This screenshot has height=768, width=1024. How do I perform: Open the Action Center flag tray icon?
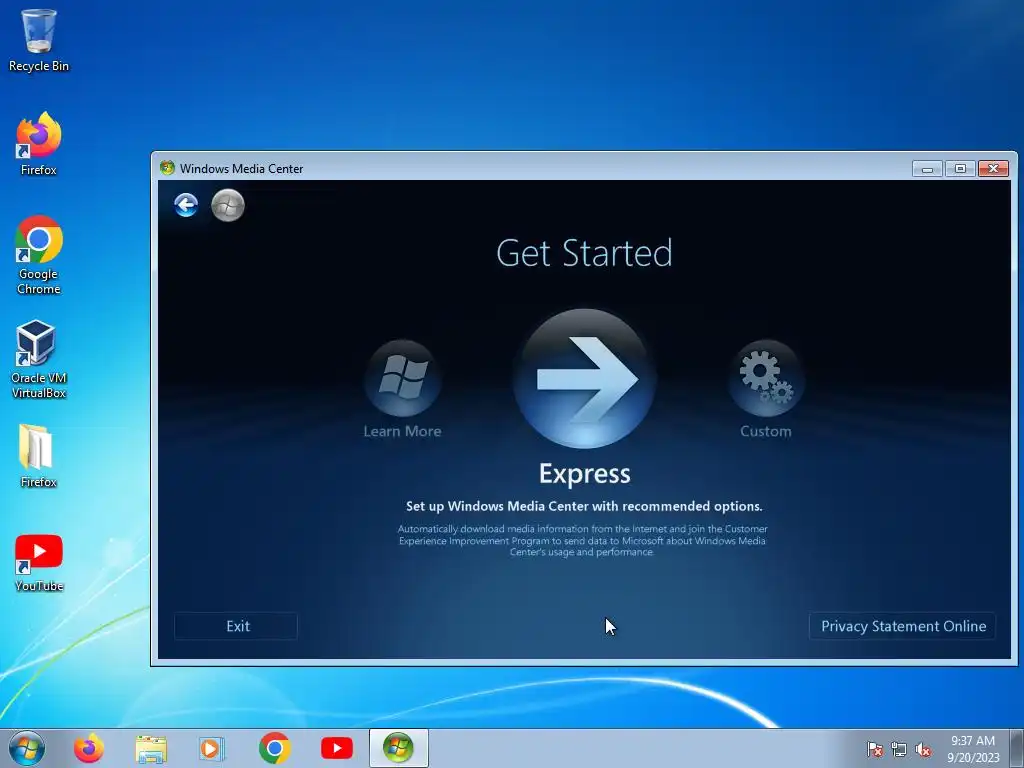pos(874,749)
